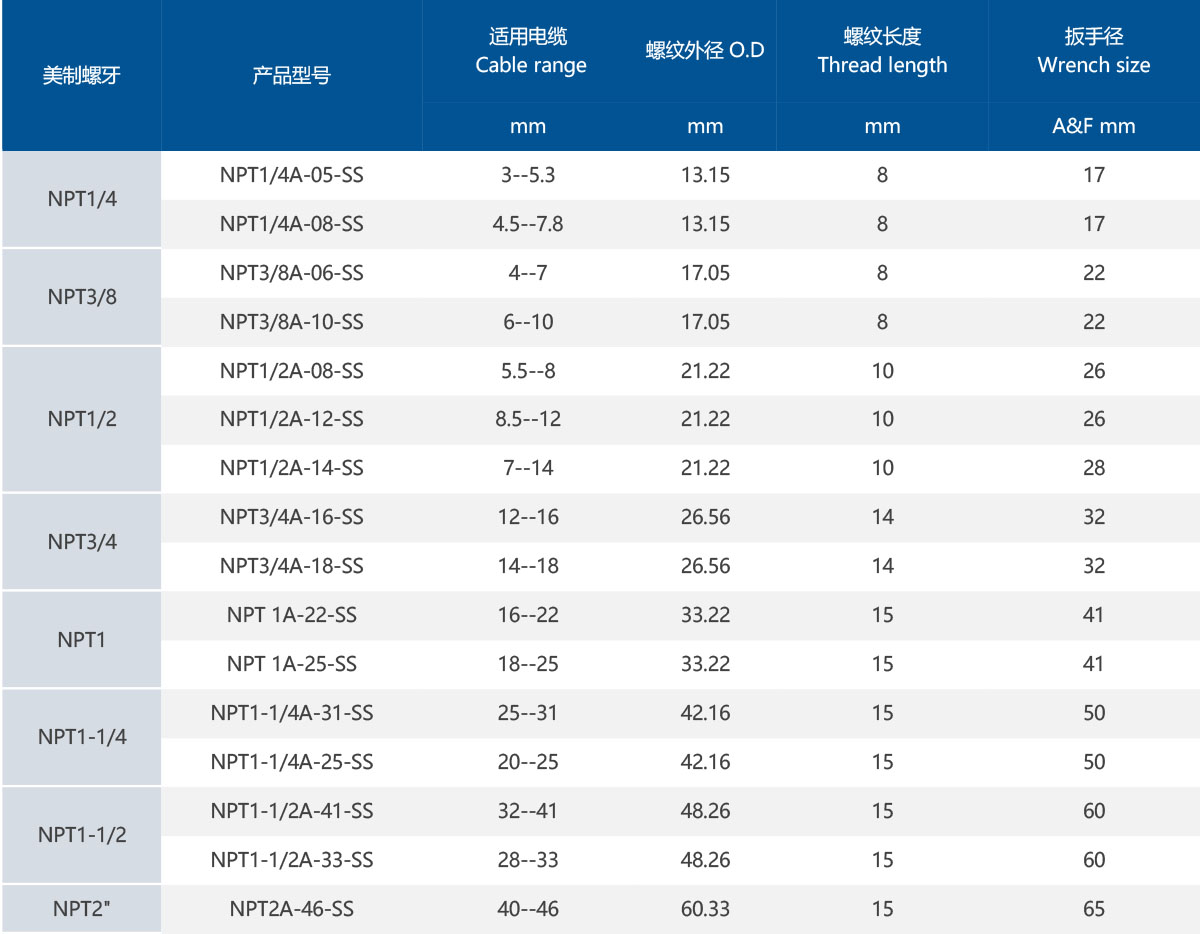
Task: Click the cable range 40--46 value
Action: pyautogui.click(x=530, y=909)
